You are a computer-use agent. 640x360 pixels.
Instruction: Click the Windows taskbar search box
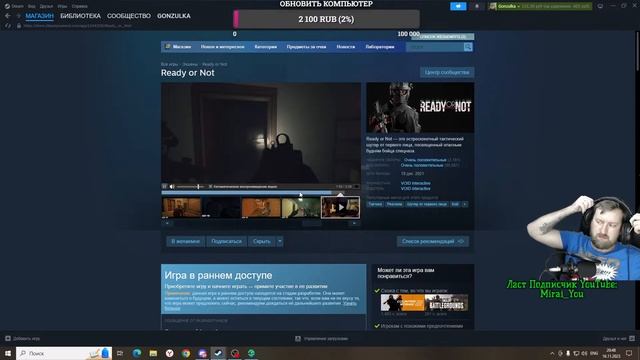coord(64,353)
